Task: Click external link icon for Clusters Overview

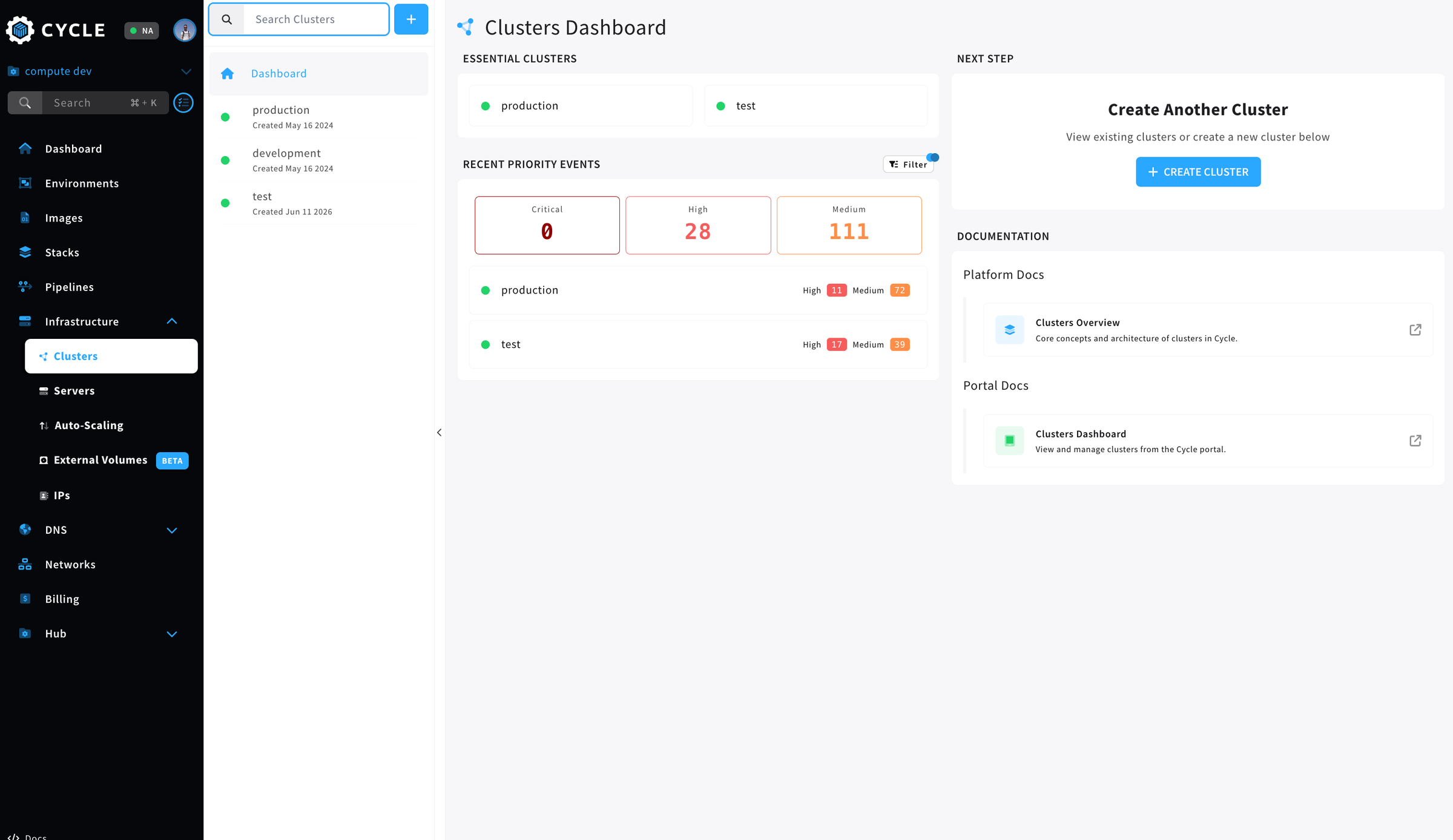Action: tap(1415, 330)
